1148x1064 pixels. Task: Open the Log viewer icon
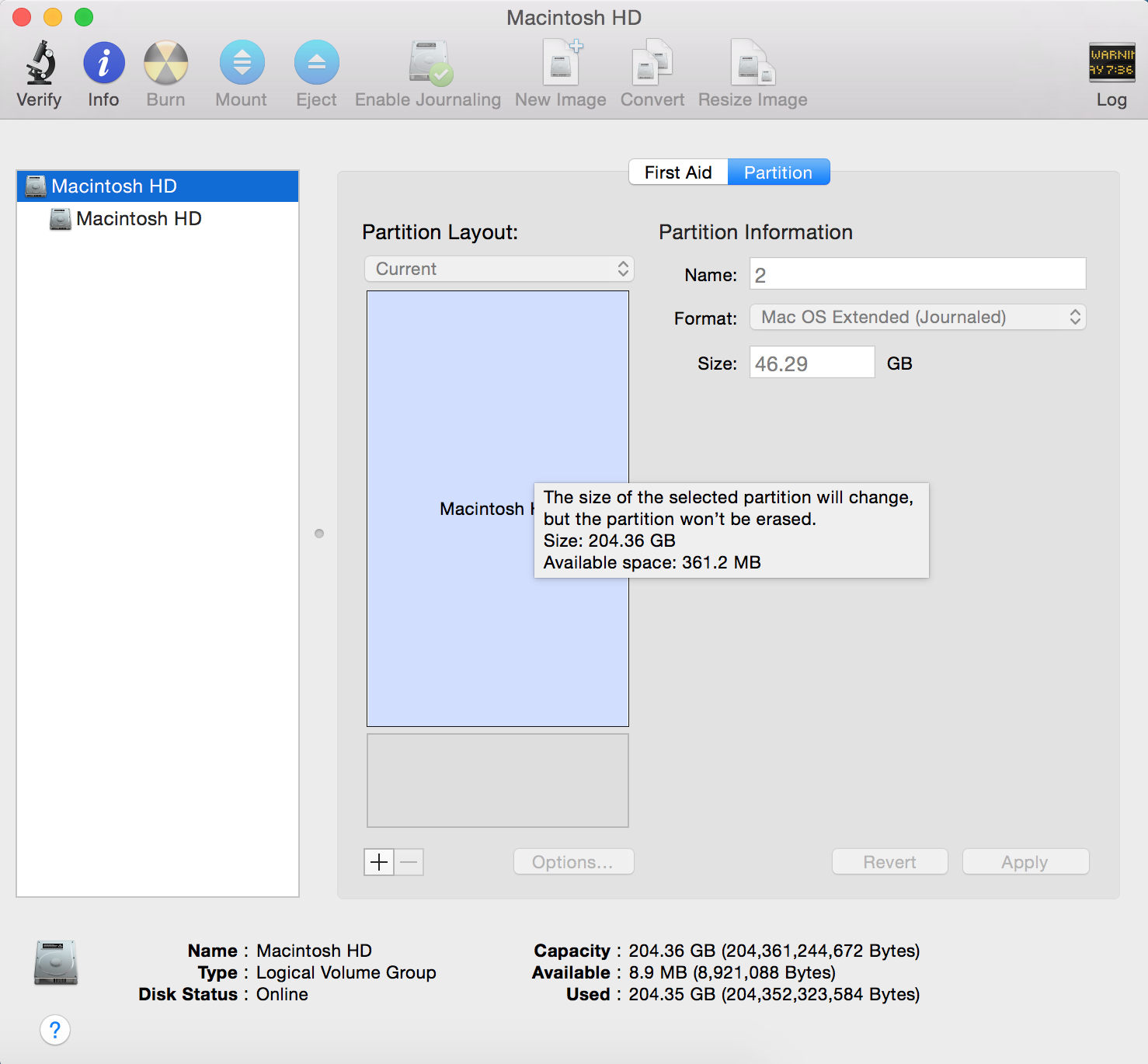click(1111, 63)
